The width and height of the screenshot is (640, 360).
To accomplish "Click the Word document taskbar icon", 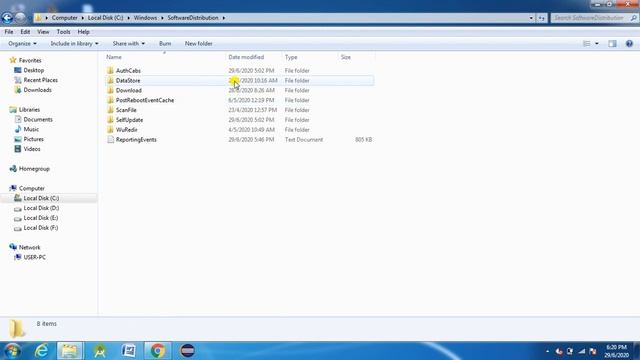I will [x=129, y=351].
